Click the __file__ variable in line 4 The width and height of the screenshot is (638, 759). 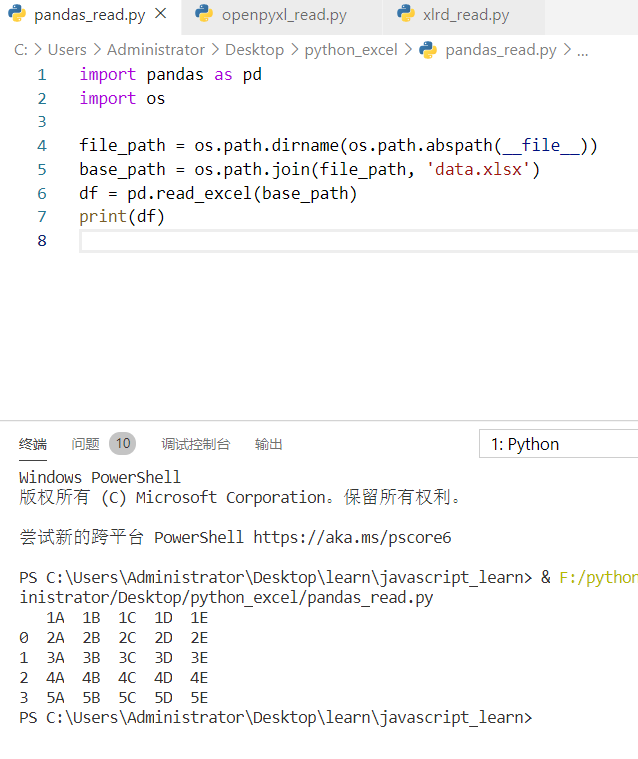click(541, 146)
